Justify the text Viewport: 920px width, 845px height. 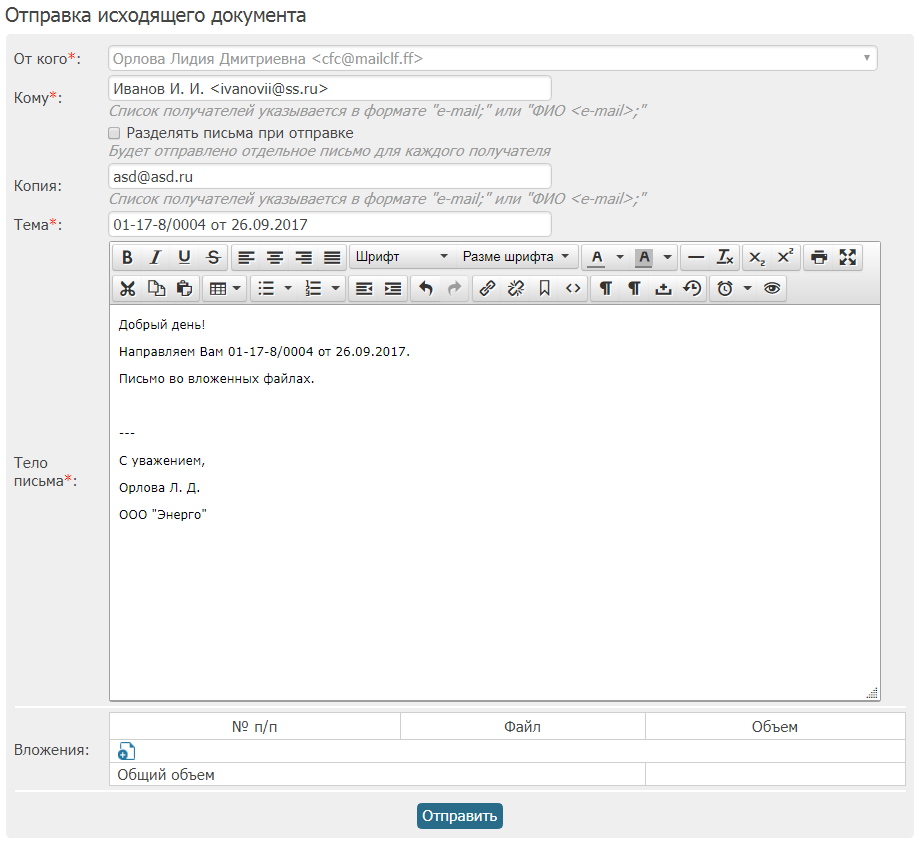click(x=332, y=257)
